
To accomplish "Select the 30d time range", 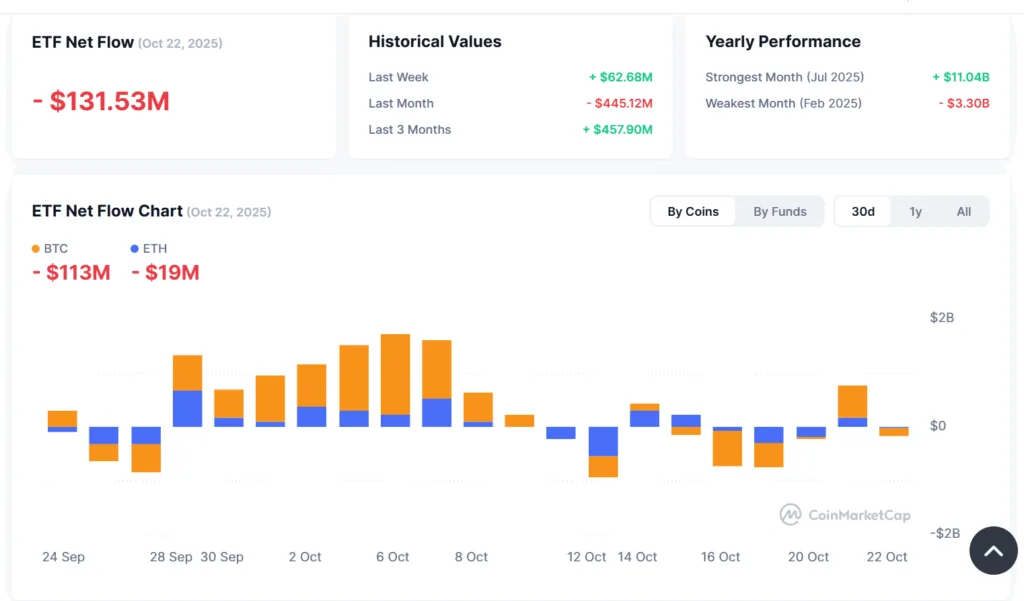I will tap(863, 211).
